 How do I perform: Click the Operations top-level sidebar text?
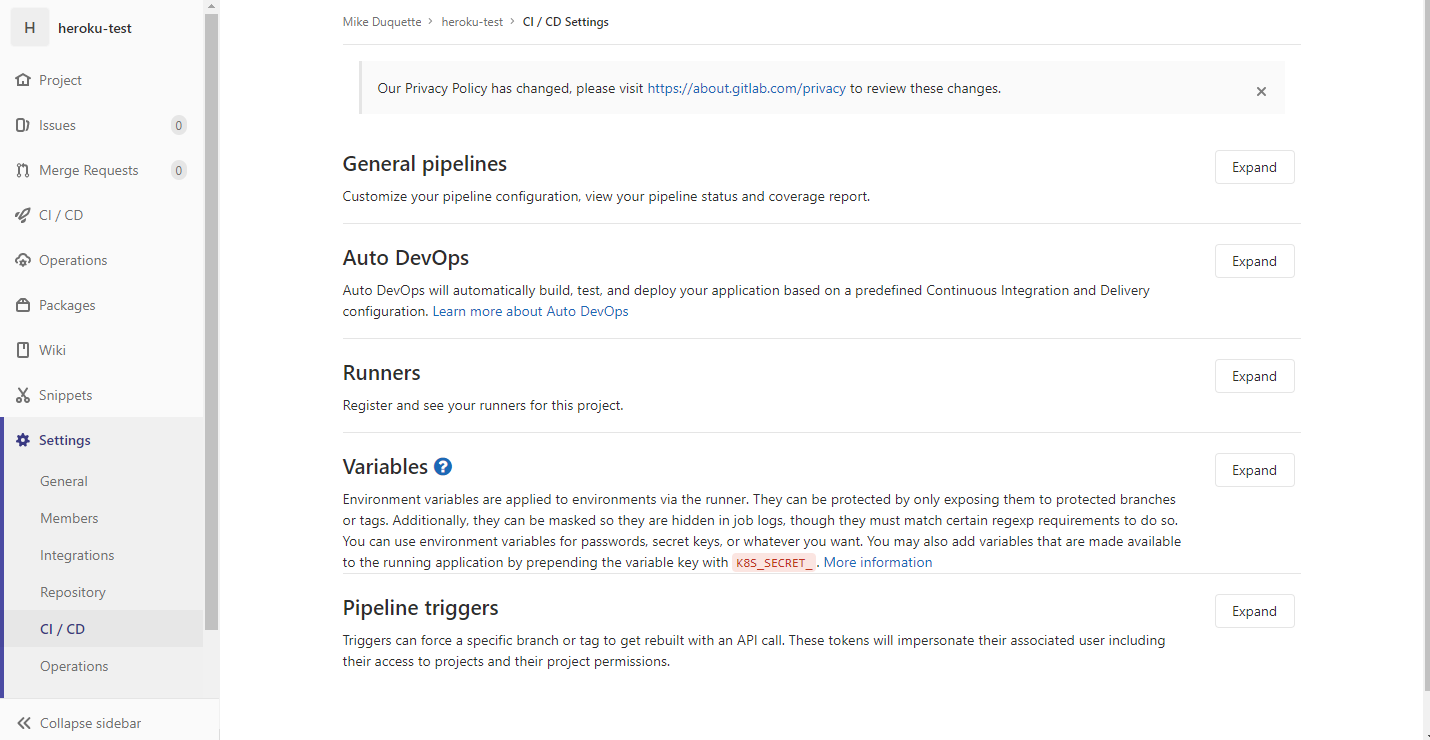pos(73,260)
